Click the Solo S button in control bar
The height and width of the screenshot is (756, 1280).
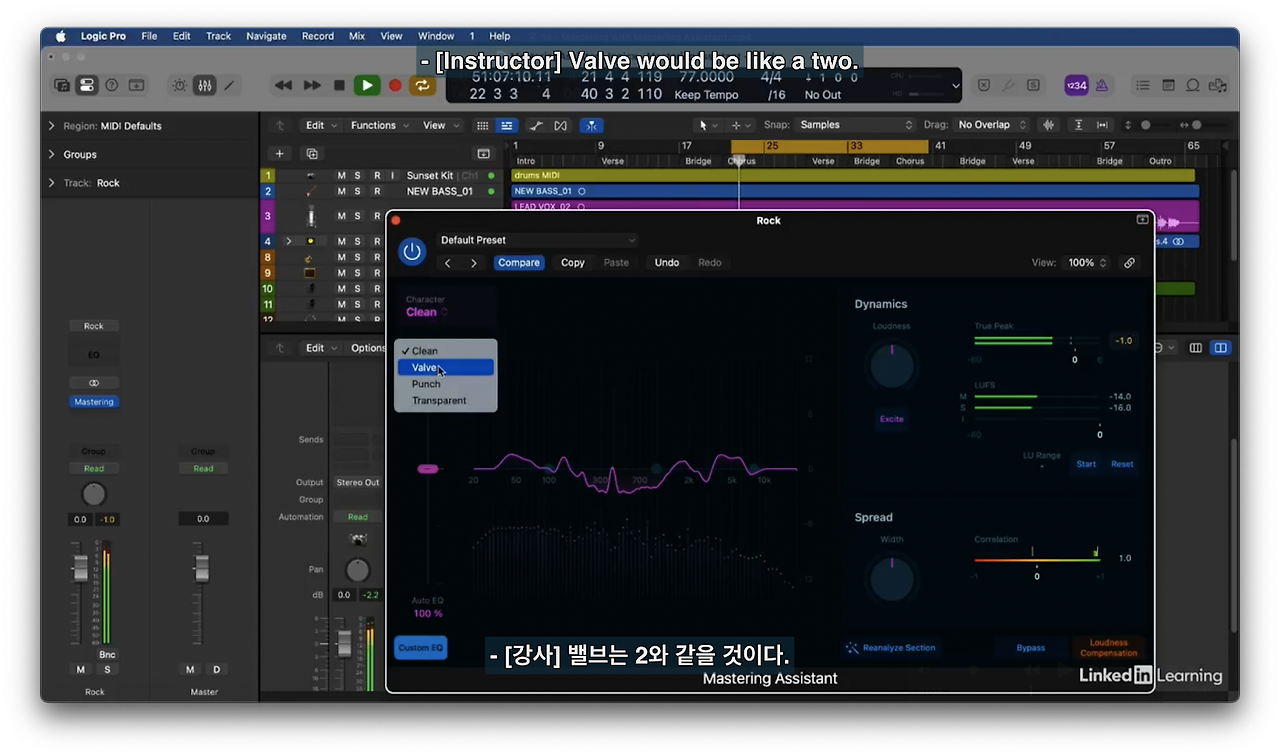[x=1033, y=86]
